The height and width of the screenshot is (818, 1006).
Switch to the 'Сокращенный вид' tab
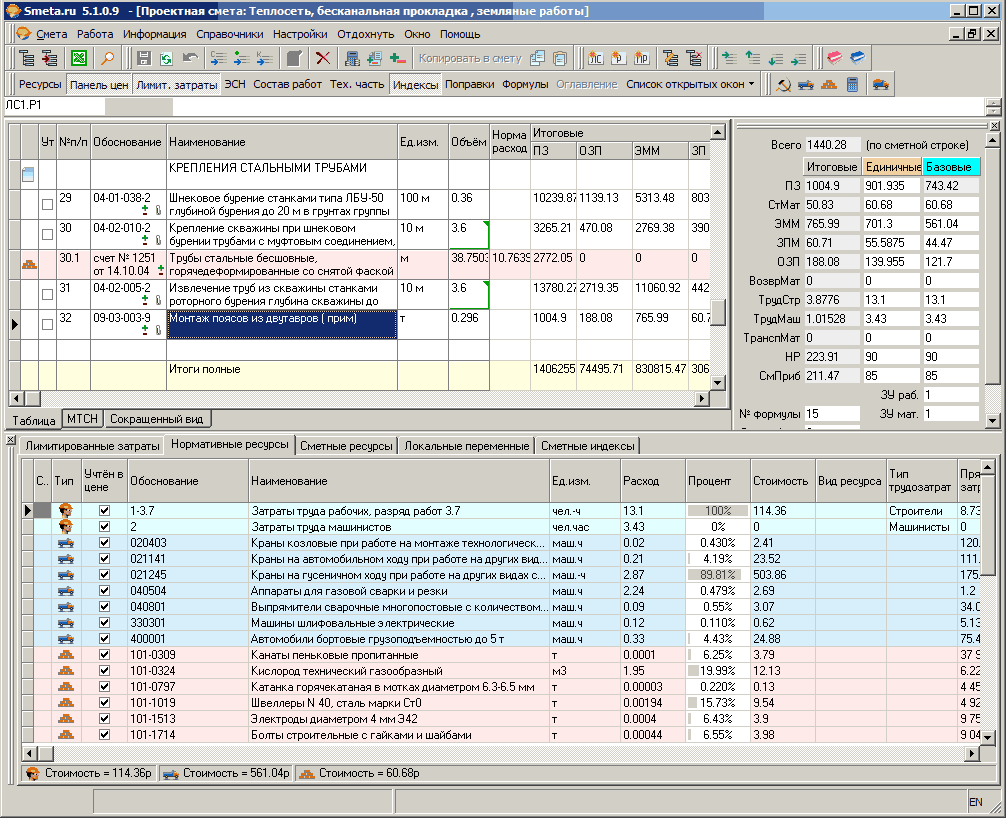(x=157, y=419)
